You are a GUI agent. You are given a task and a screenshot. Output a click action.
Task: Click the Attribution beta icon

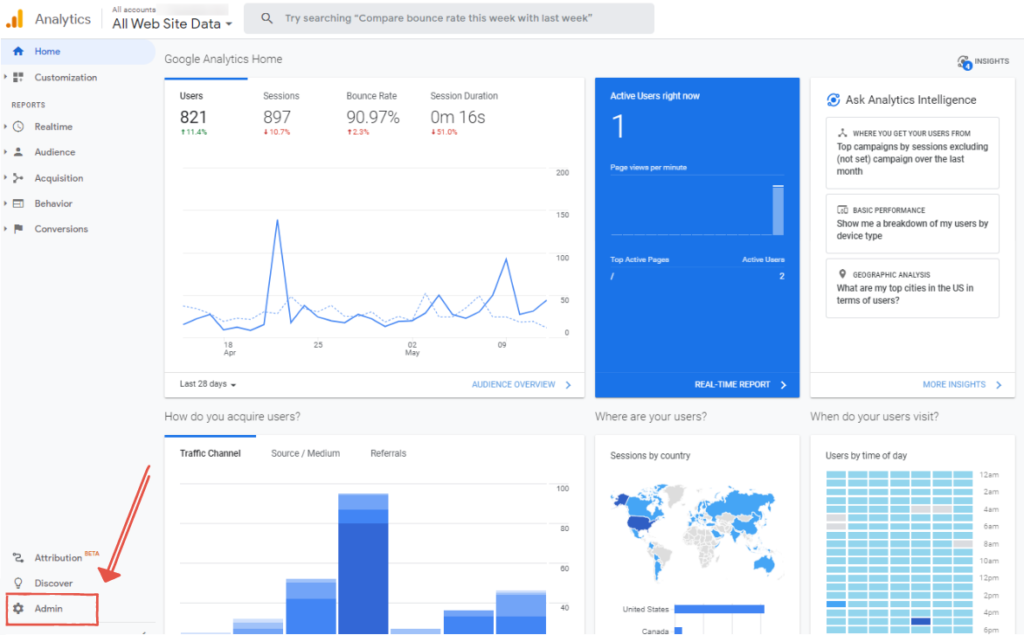click(x=18, y=558)
